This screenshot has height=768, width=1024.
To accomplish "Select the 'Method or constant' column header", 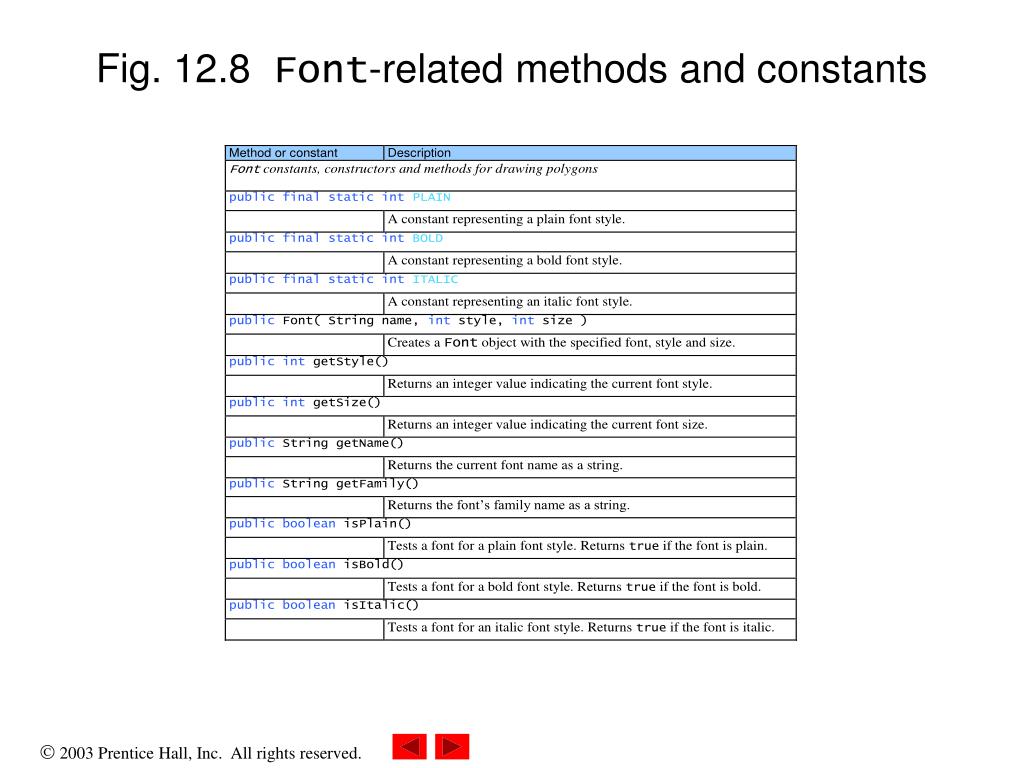I will tap(283, 153).
